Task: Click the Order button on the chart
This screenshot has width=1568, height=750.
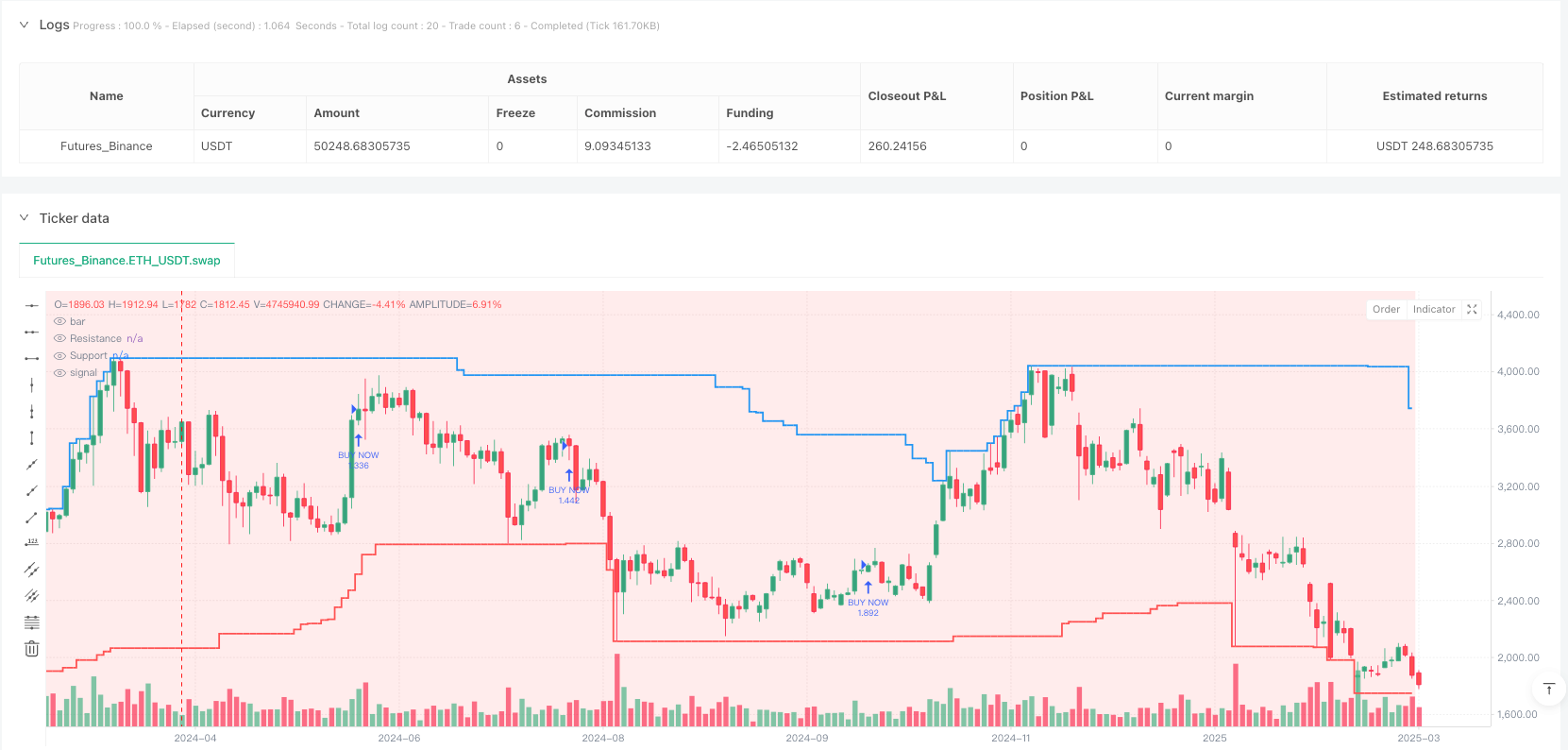Action: click(x=1386, y=309)
